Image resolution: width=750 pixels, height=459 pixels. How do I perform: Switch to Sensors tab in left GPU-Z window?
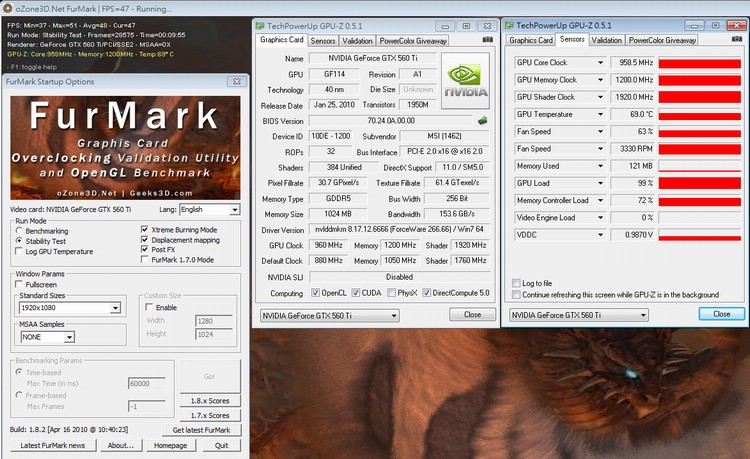(x=323, y=41)
